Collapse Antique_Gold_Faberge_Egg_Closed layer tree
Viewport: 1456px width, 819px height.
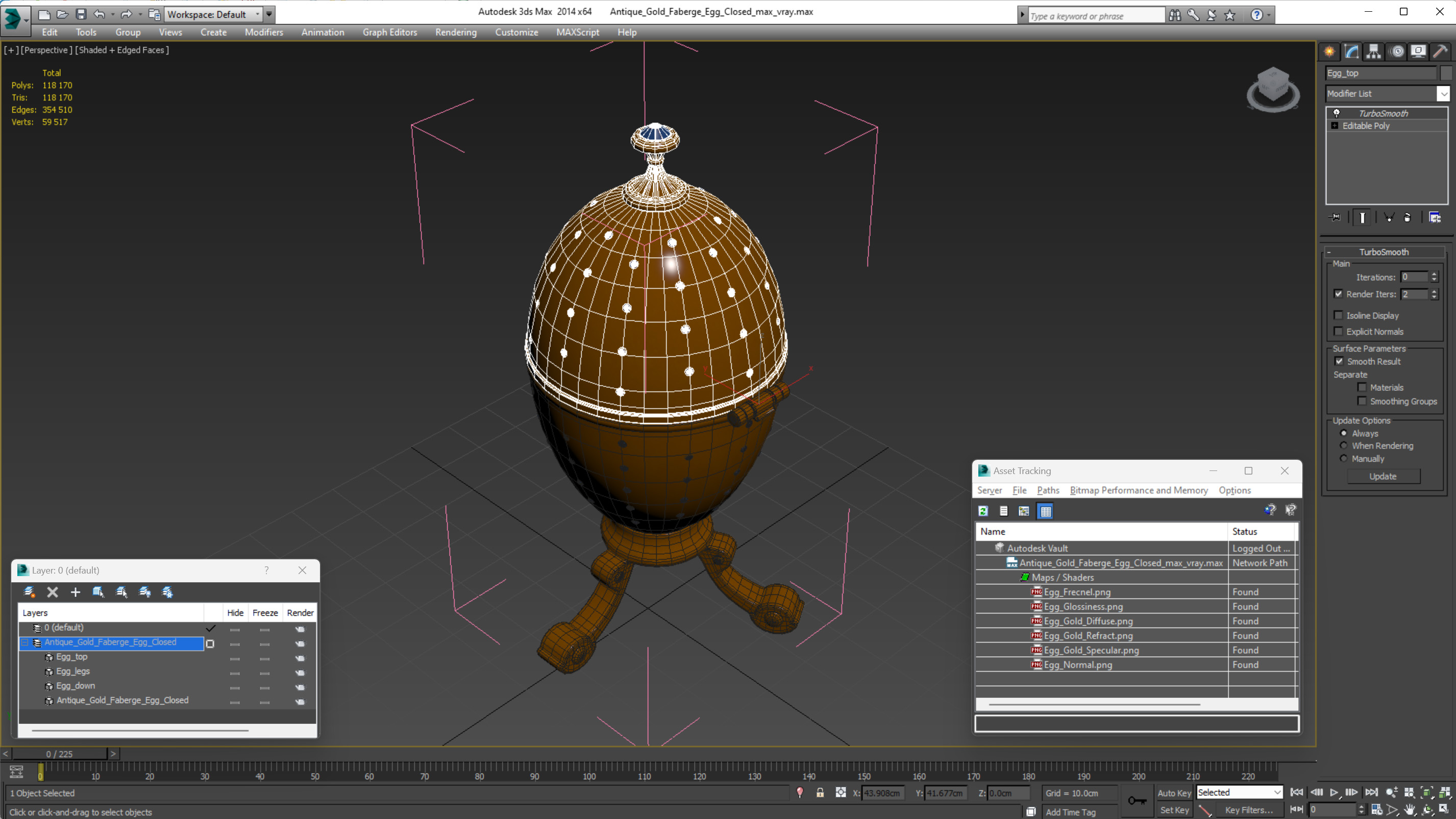(25, 642)
